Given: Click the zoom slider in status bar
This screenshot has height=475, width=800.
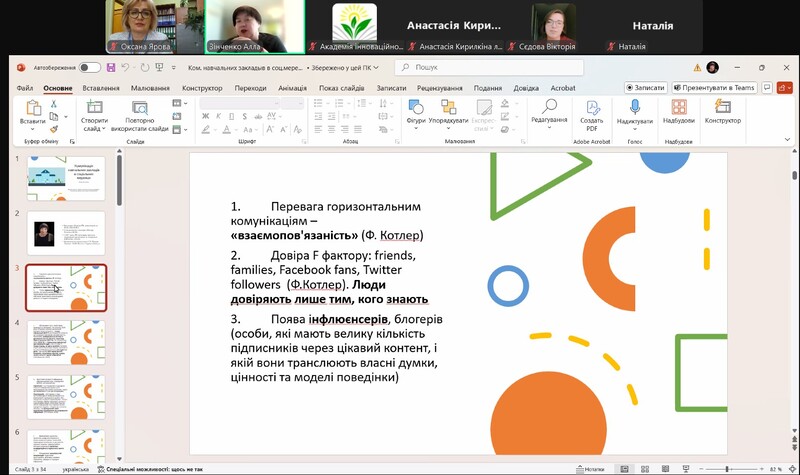Looking at the screenshot, I should click(x=731, y=469).
